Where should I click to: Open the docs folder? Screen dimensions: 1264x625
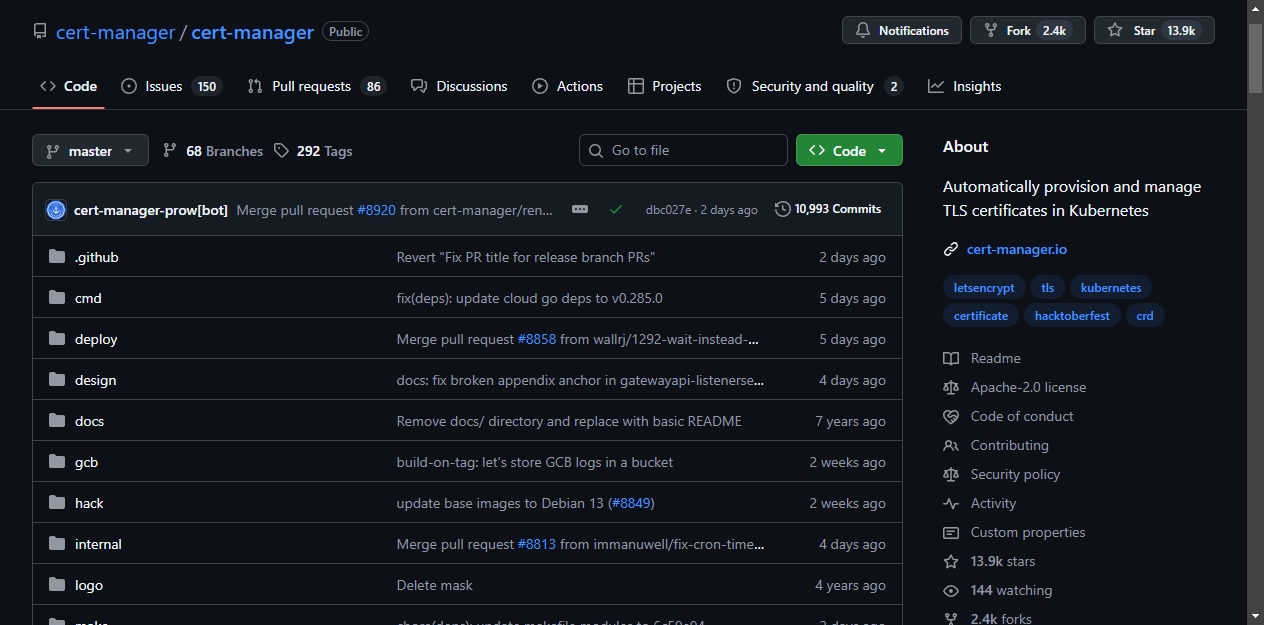pos(89,421)
